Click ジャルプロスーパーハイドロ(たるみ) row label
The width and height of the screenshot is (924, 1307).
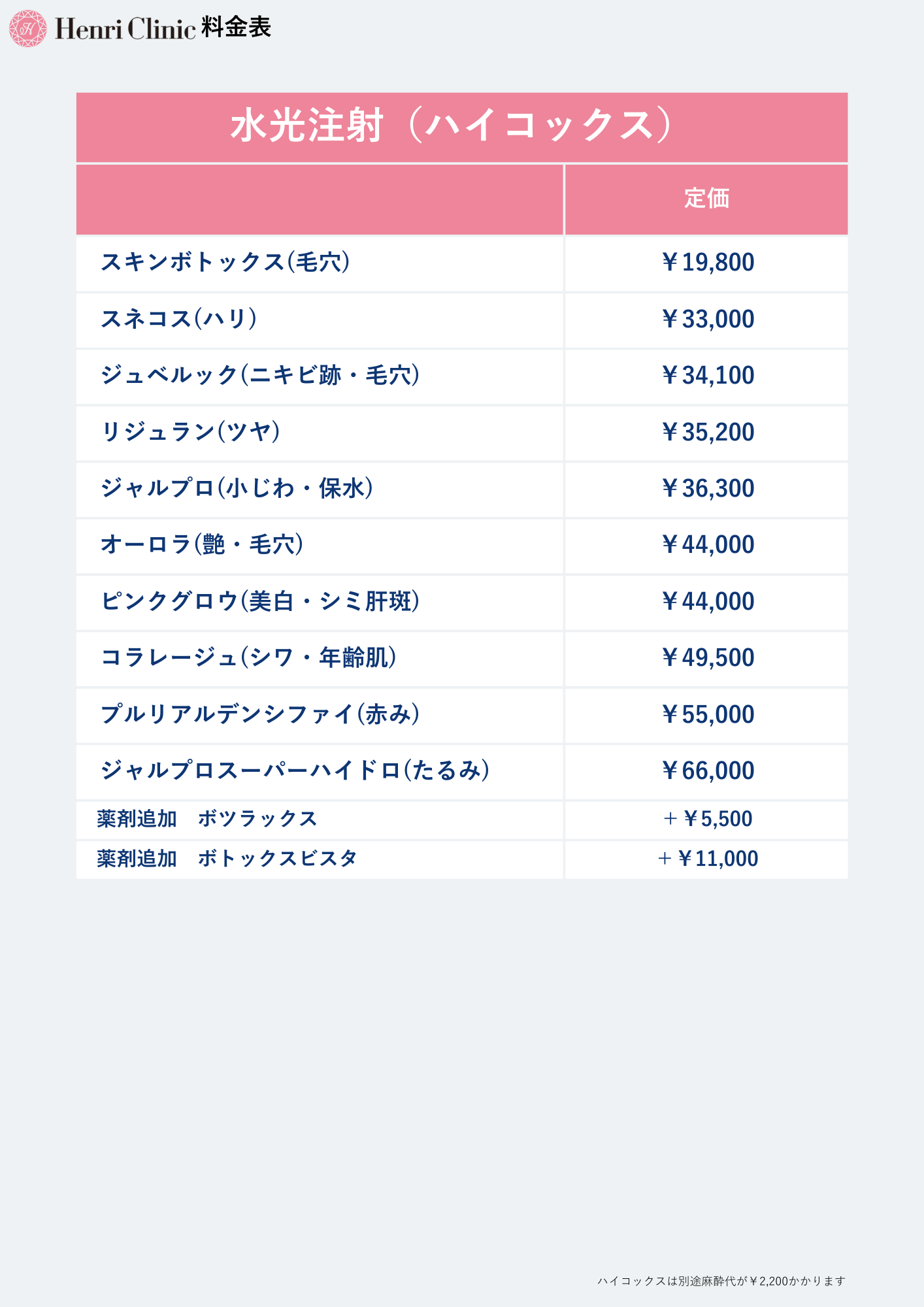pos(295,770)
